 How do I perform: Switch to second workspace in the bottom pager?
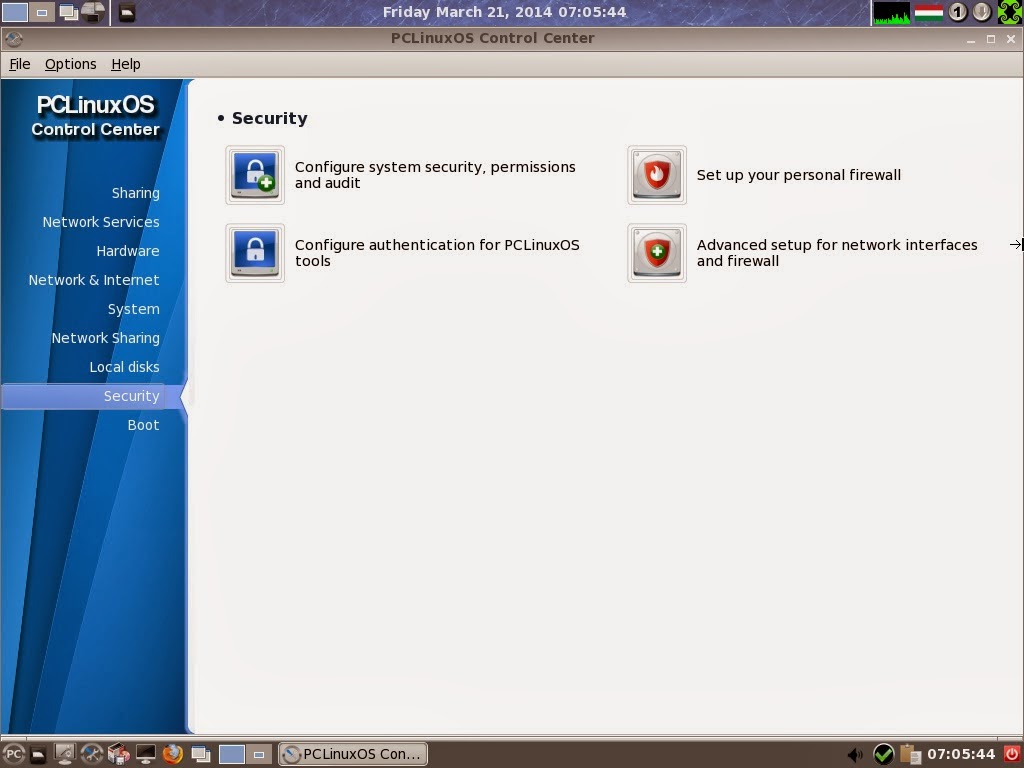259,754
